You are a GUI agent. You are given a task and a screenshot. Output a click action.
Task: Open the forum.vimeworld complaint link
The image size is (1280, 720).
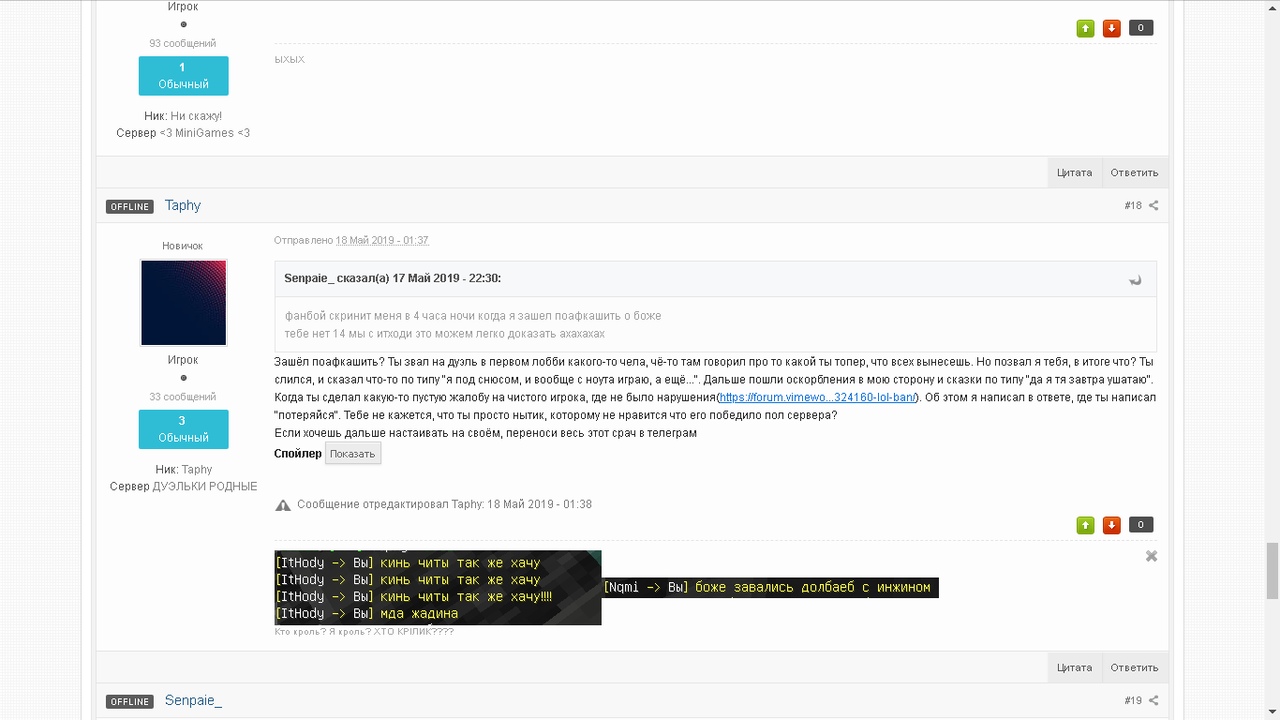817,398
